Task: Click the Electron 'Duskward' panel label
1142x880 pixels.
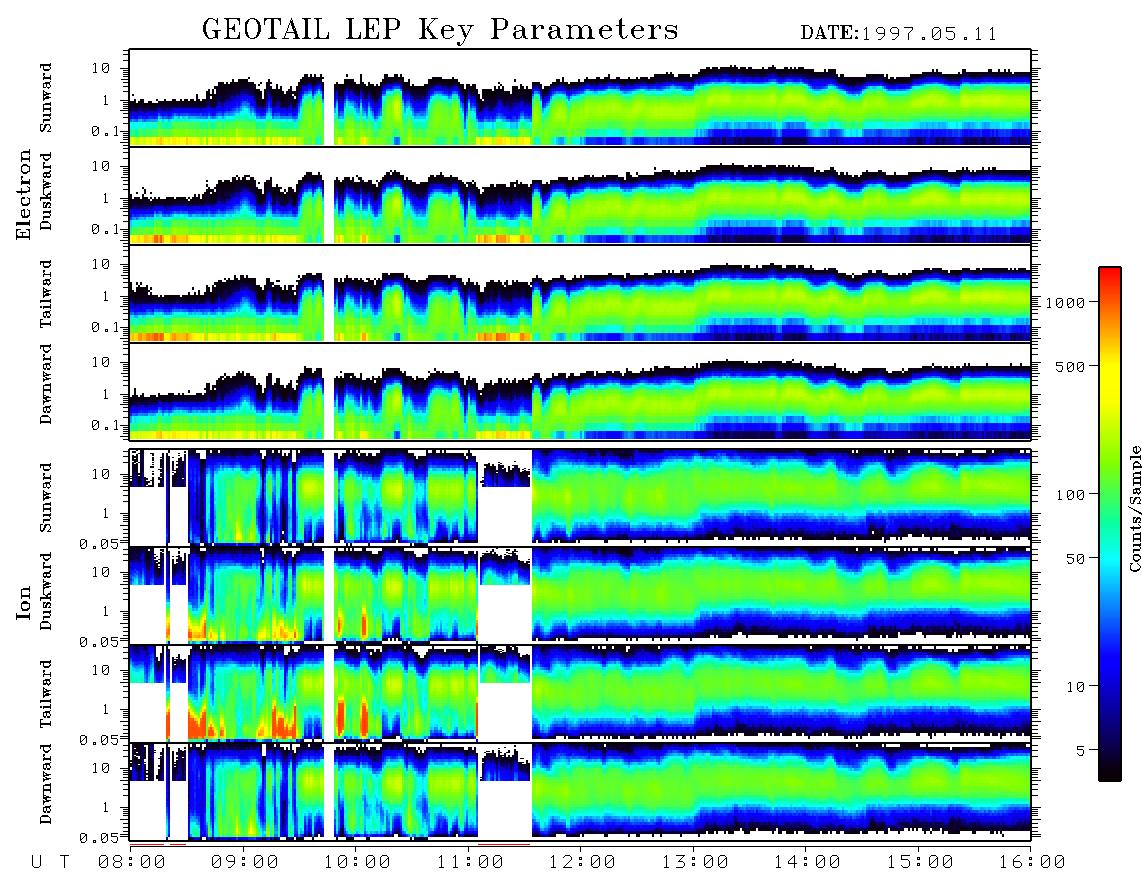Action: (x=46, y=192)
